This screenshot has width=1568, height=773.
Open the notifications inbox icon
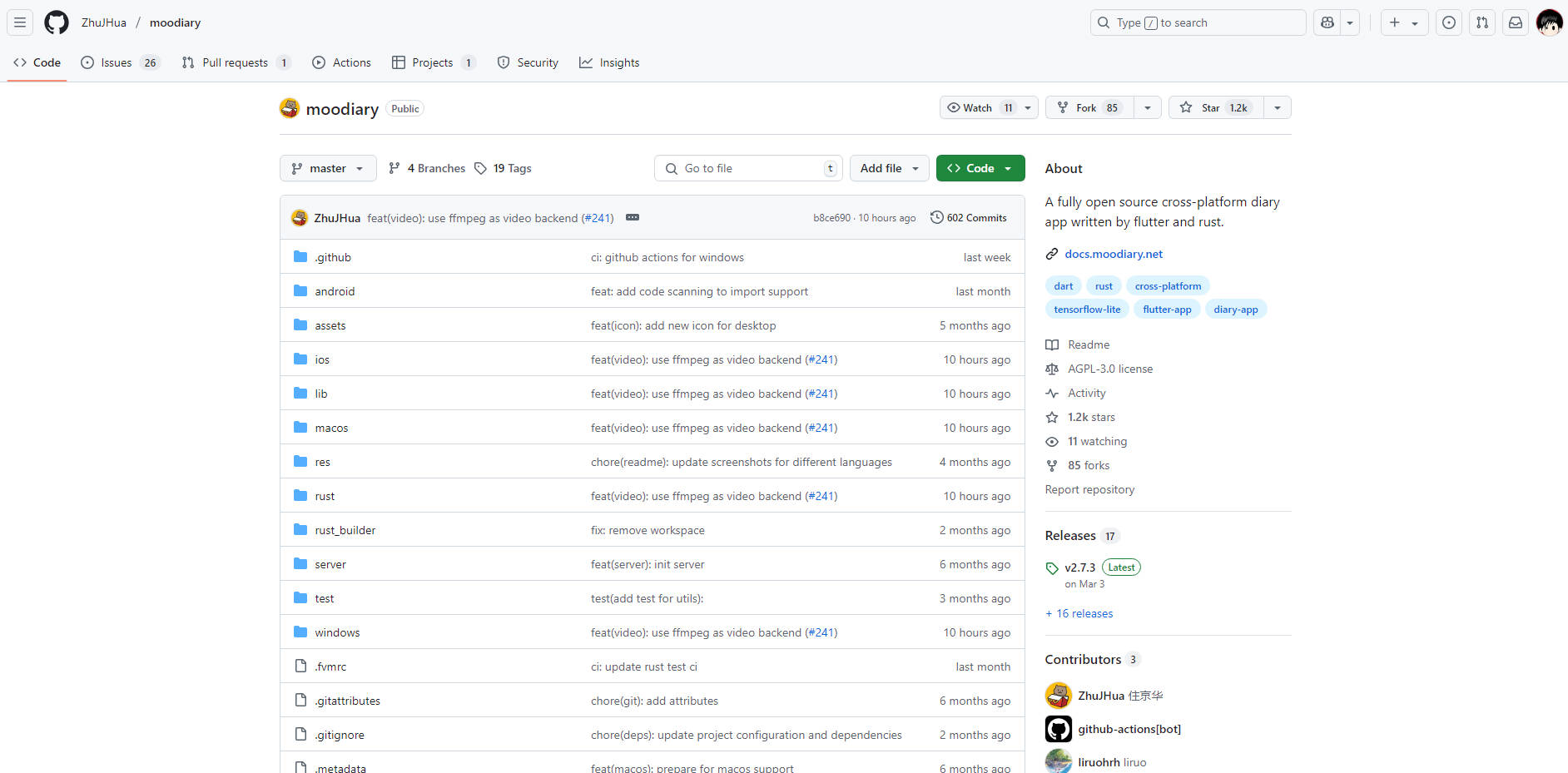coord(1516,22)
